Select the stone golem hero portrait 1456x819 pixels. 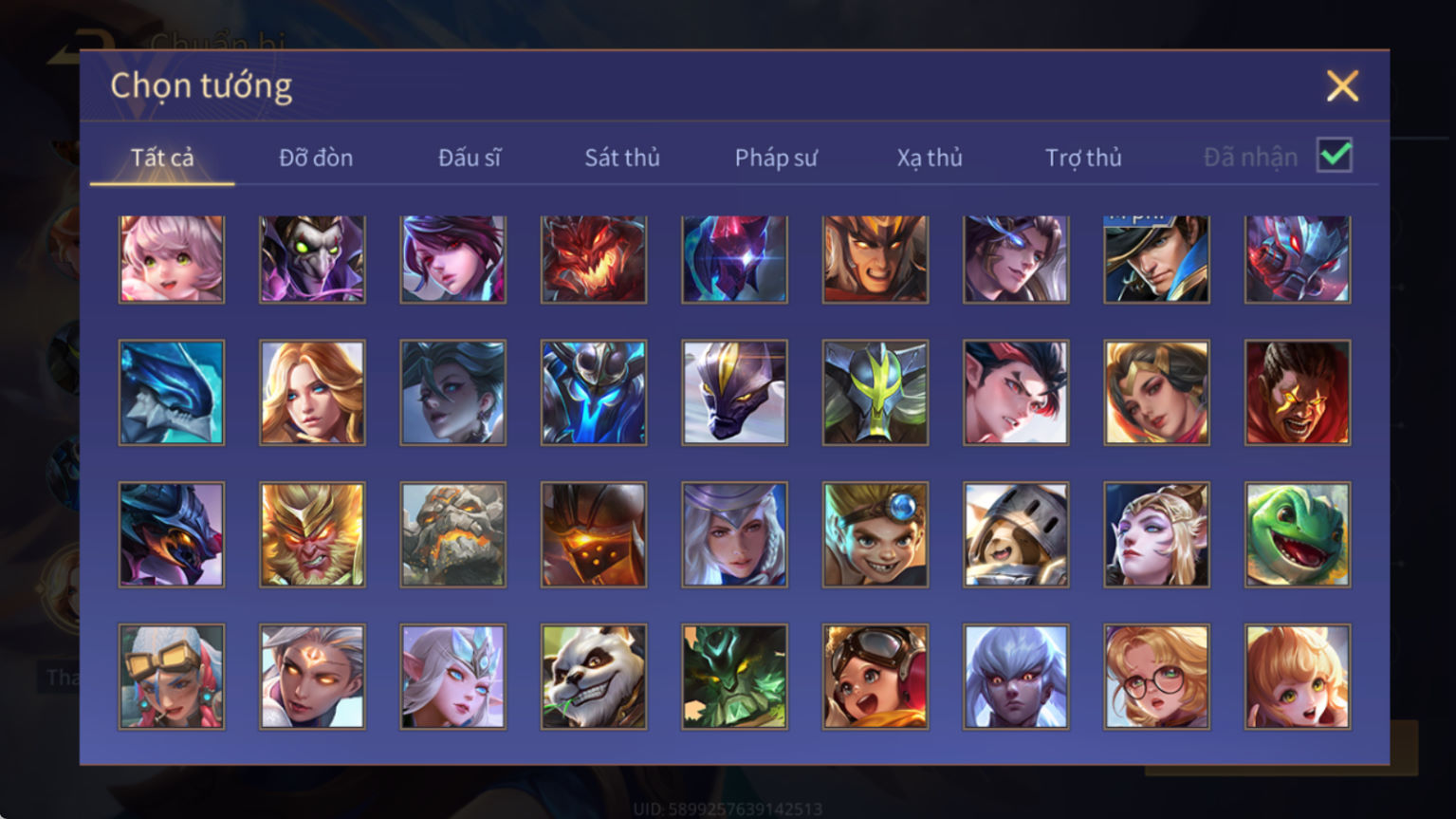(x=453, y=535)
